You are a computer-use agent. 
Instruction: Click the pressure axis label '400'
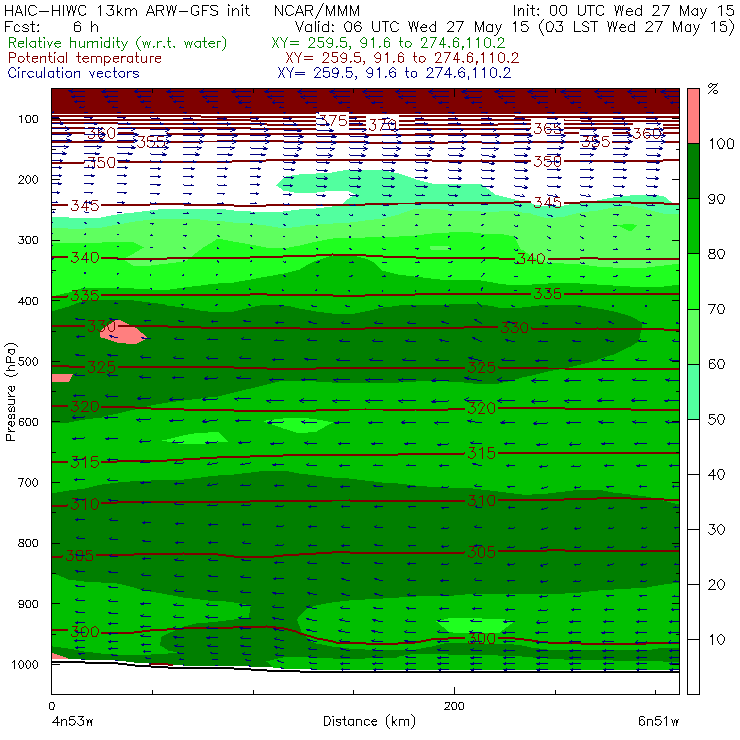pyautogui.click(x=28, y=301)
